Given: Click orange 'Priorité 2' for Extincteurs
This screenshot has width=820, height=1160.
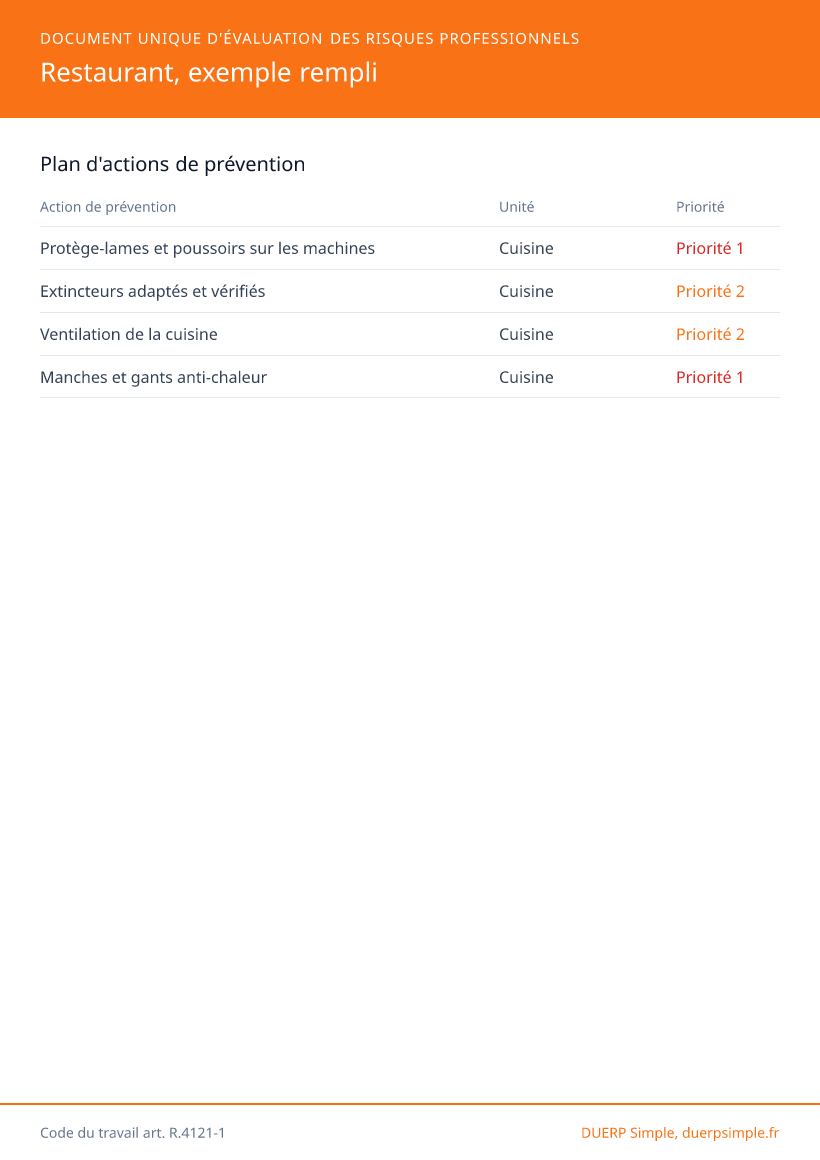Looking at the screenshot, I should pyautogui.click(x=710, y=291).
